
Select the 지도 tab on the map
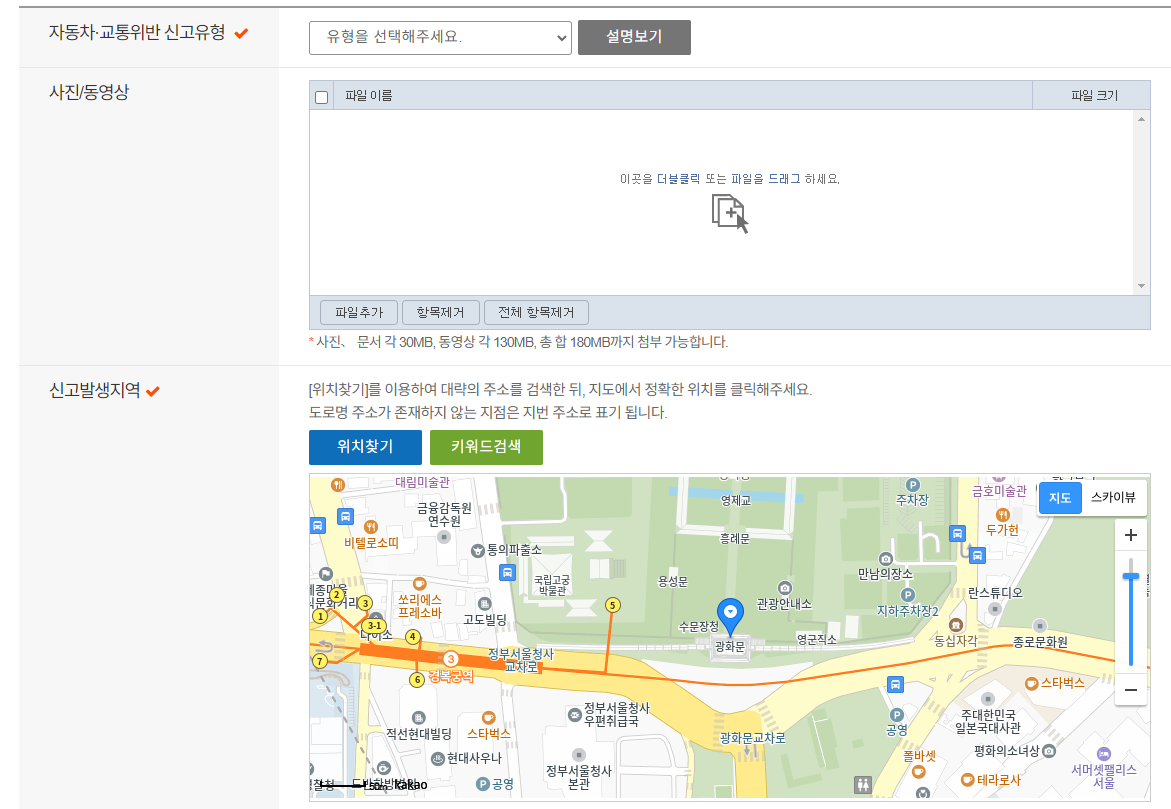[1060, 498]
